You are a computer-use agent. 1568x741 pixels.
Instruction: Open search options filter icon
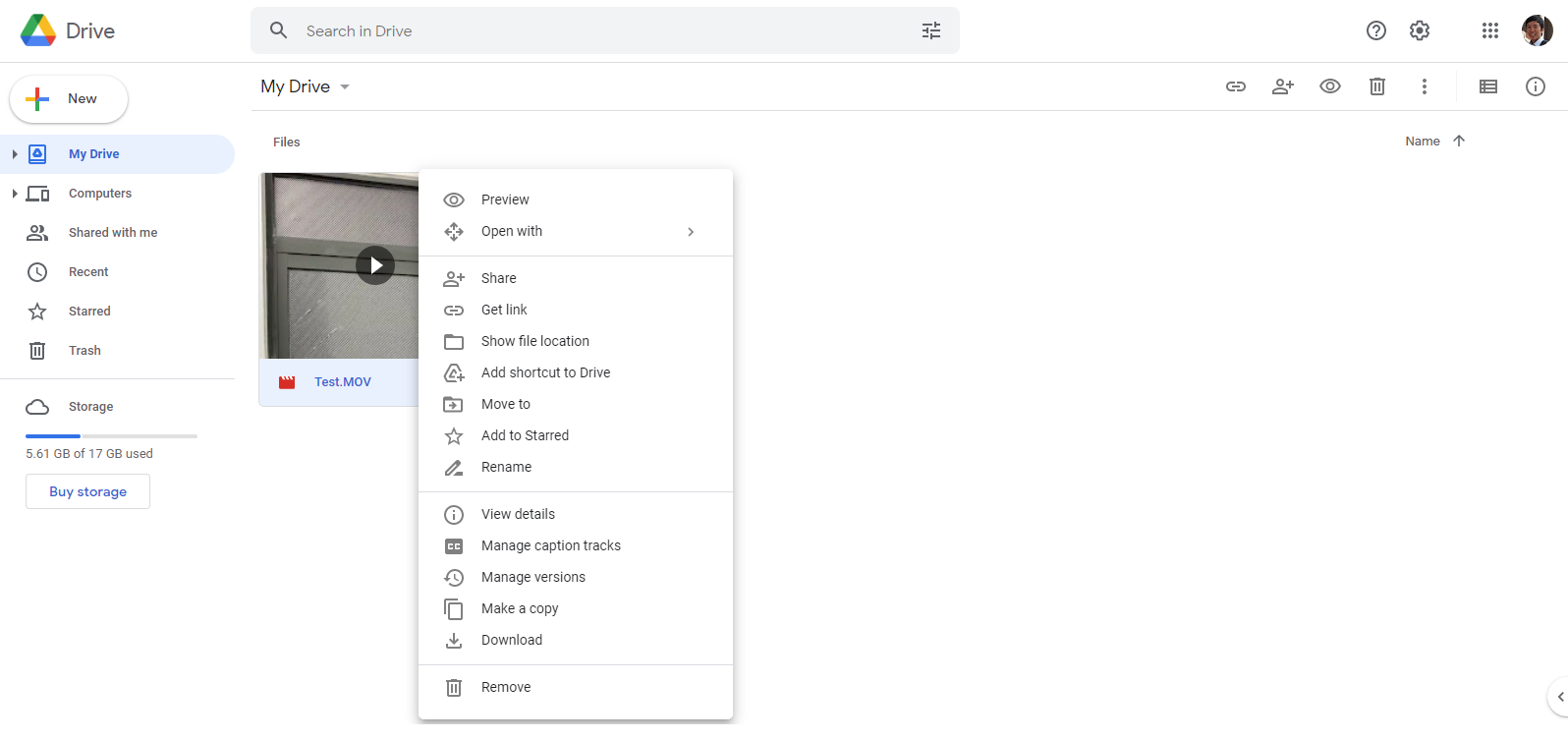[x=931, y=30]
